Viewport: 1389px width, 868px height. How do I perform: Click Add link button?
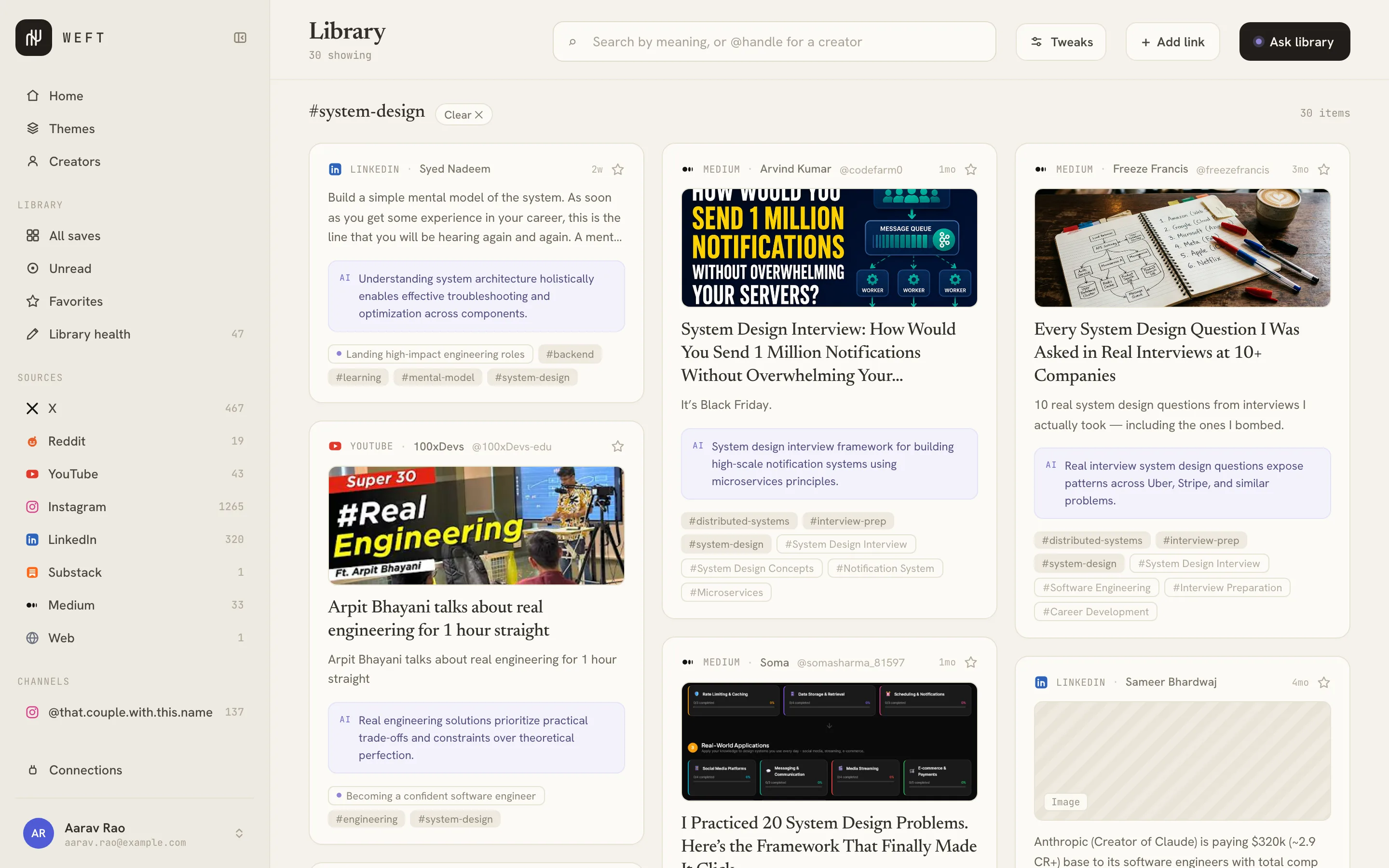click(x=1172, y=41)
